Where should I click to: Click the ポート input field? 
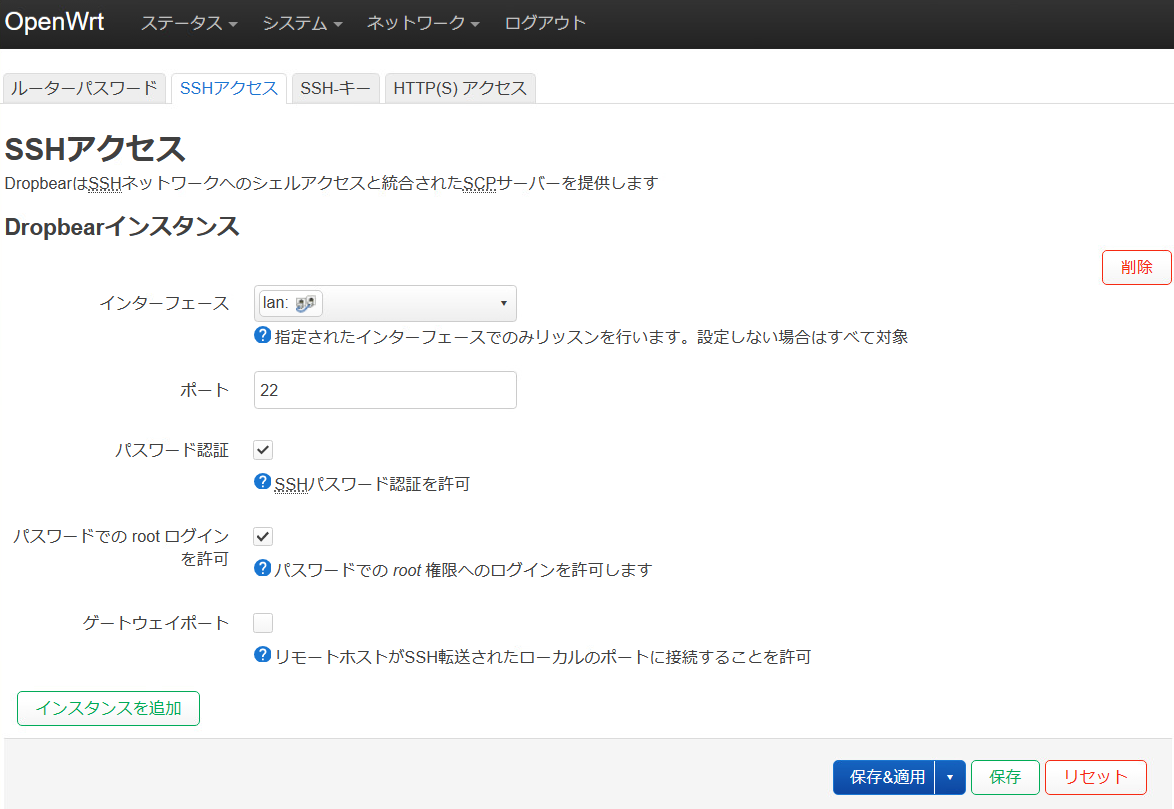[385, 390]
